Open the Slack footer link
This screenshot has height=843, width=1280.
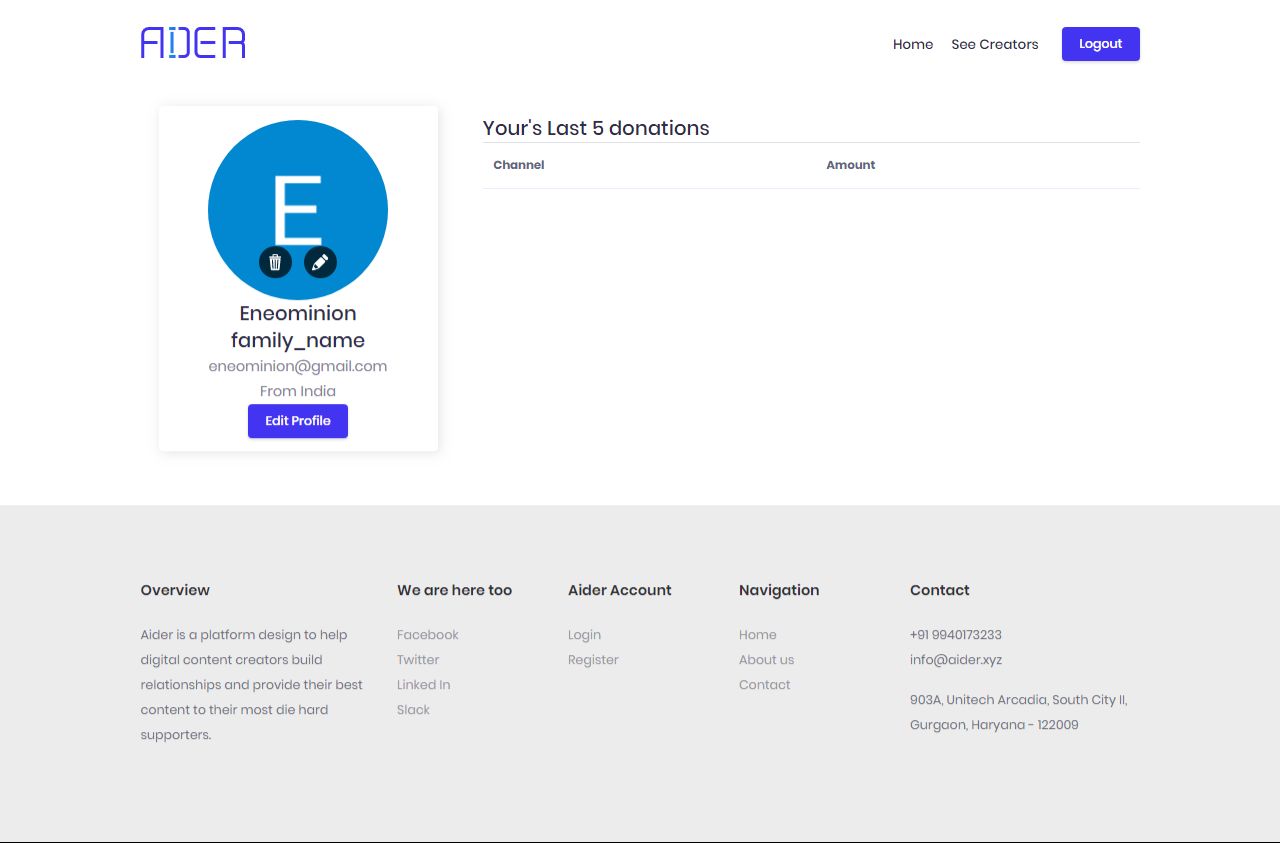point(413,710)
